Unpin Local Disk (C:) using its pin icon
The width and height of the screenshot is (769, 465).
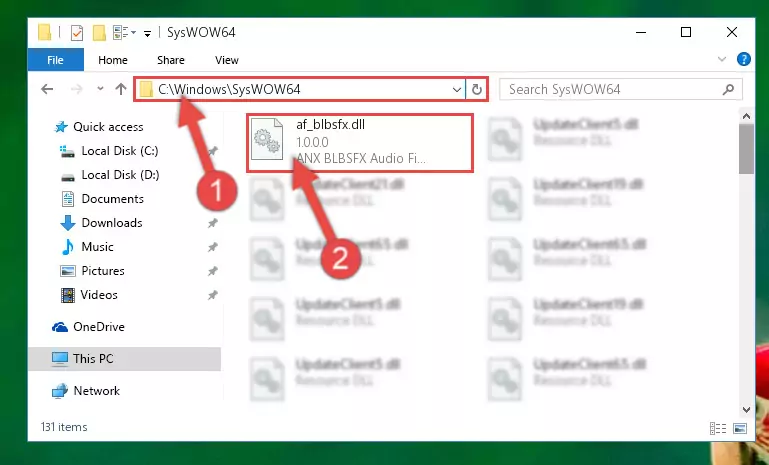(212, 151)
